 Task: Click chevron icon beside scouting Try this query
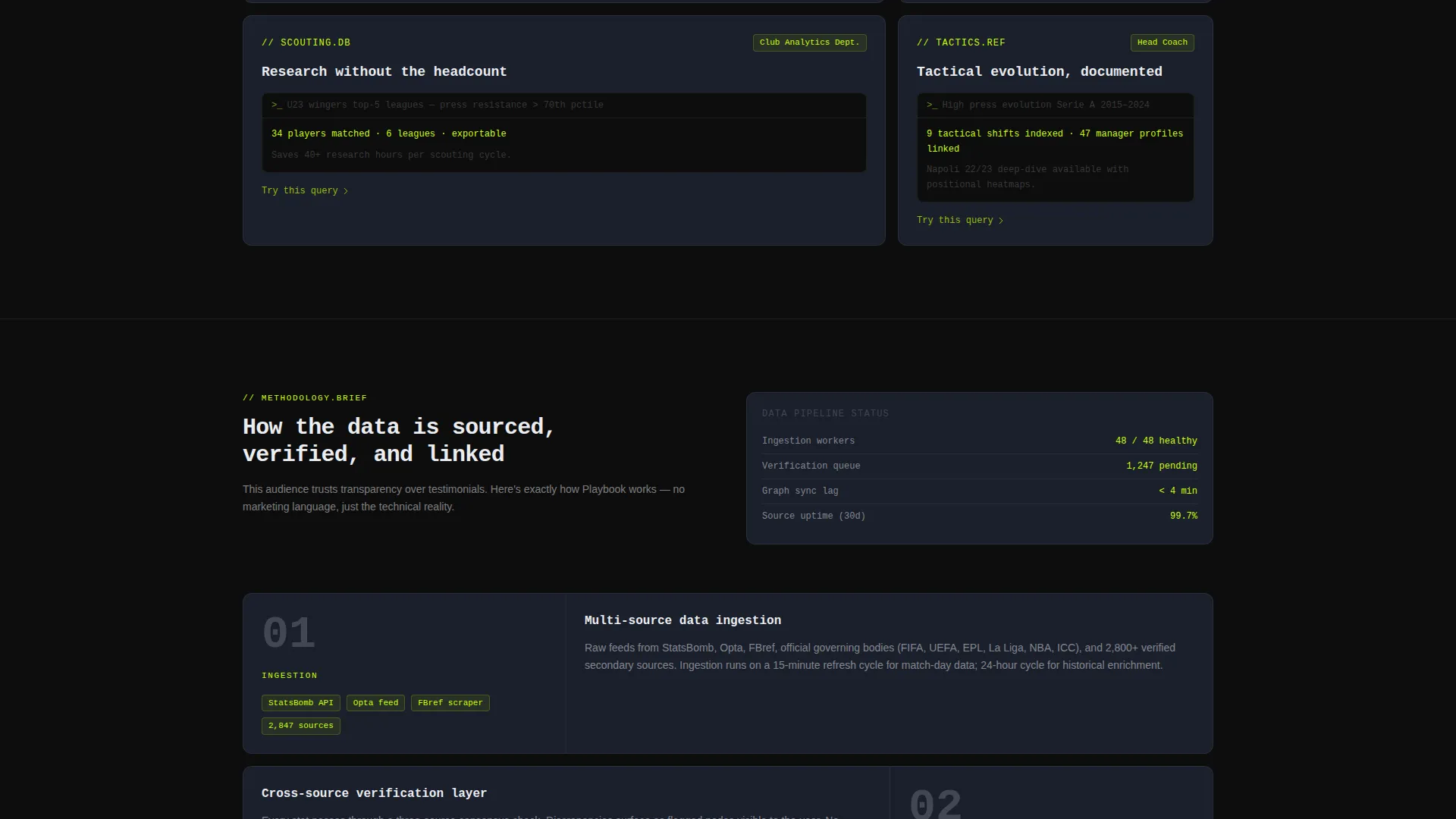[346, 191]
